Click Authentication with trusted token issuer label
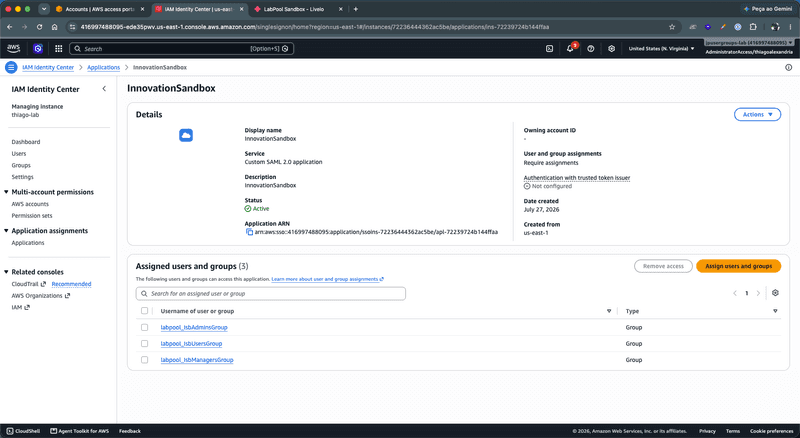The image size is (800, 438). 577,178
